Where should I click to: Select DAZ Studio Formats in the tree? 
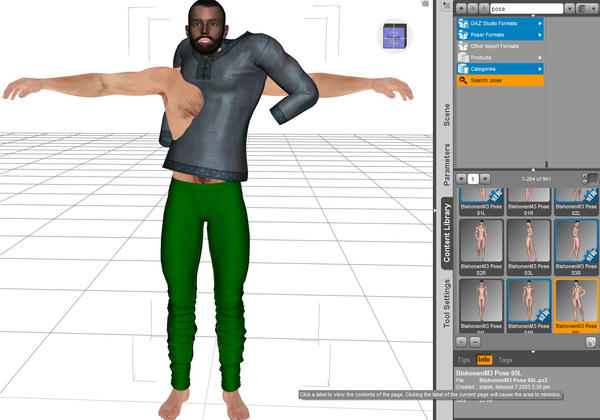pyautogui.click(x=500, y=23)
